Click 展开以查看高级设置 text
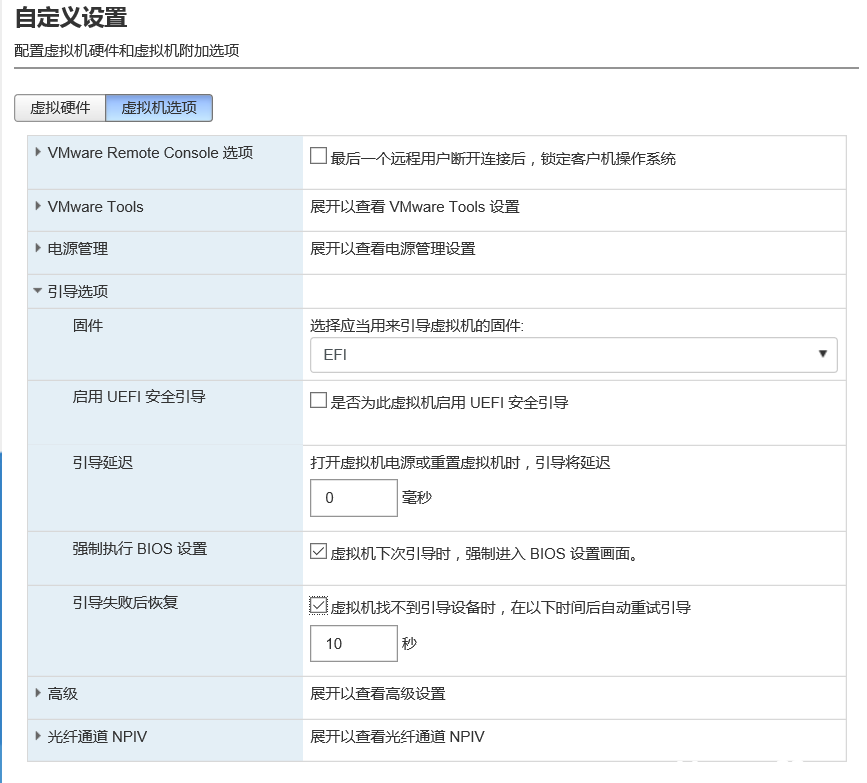867x783 pixels. (x=378, y=693)
